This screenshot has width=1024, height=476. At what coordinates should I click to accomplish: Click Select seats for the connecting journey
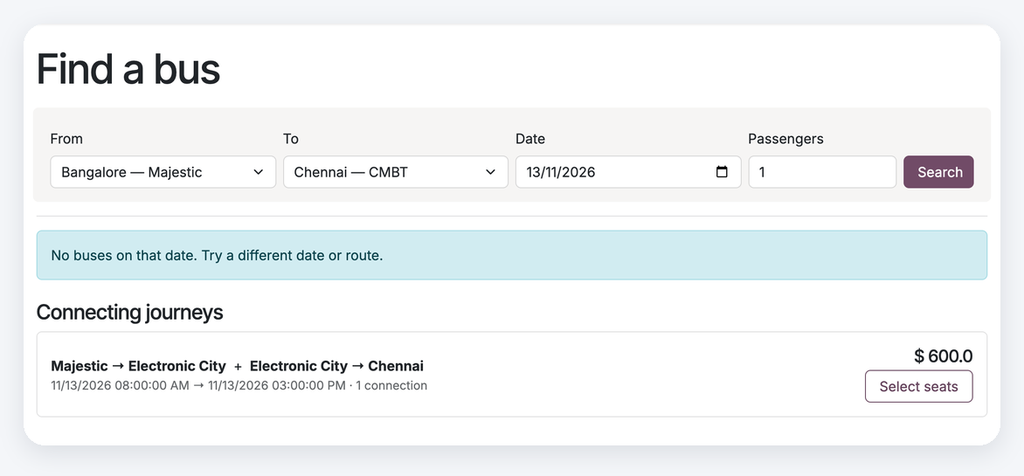(x=918, y=387)
